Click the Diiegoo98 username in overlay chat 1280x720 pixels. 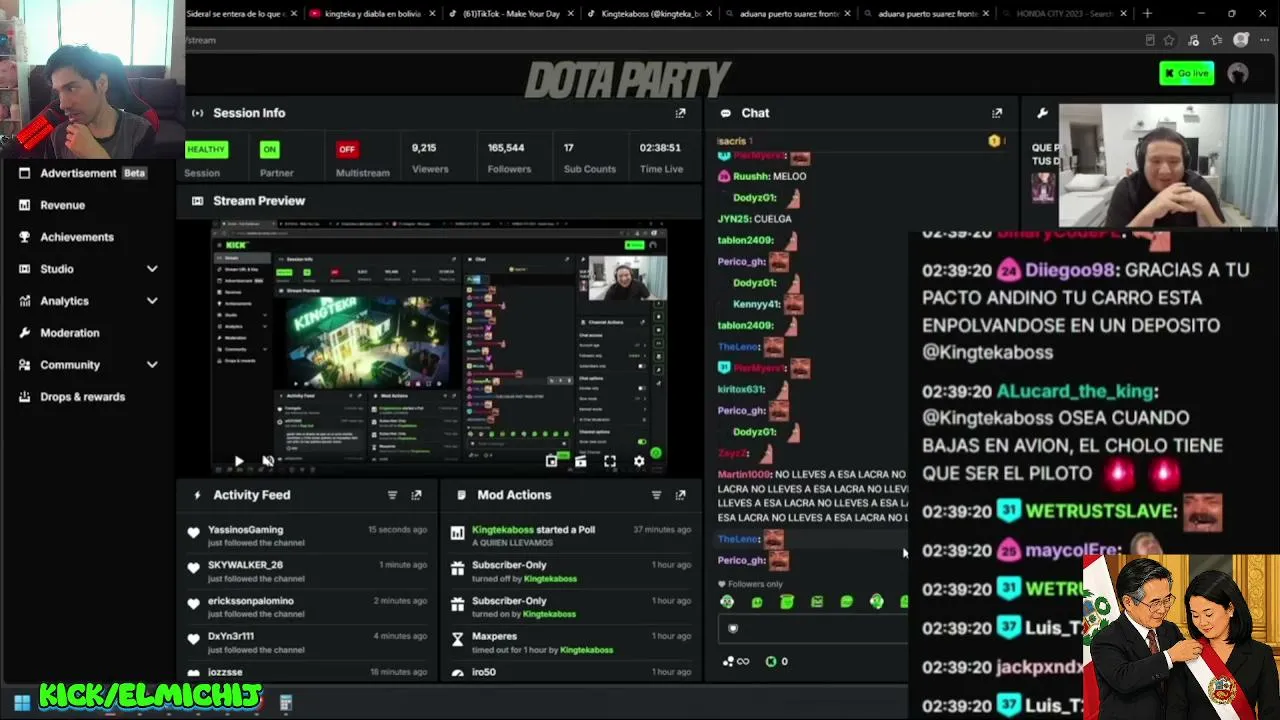point(1069,270)
